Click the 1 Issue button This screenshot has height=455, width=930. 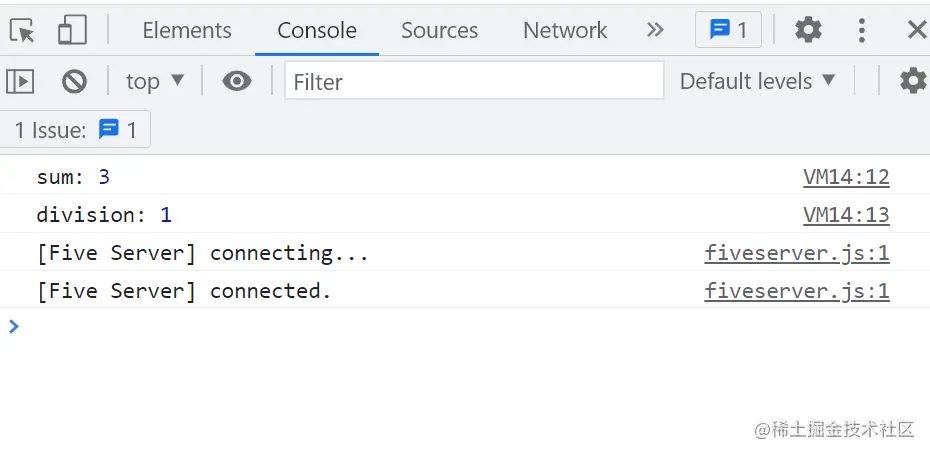[x=76, y=130]
